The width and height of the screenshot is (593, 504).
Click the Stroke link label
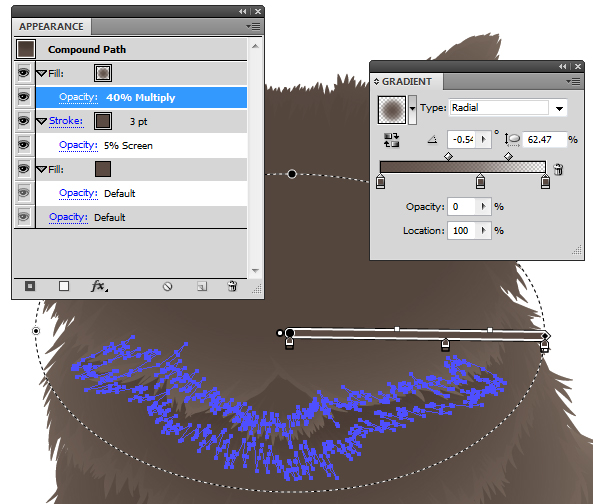tap(66, 121)
